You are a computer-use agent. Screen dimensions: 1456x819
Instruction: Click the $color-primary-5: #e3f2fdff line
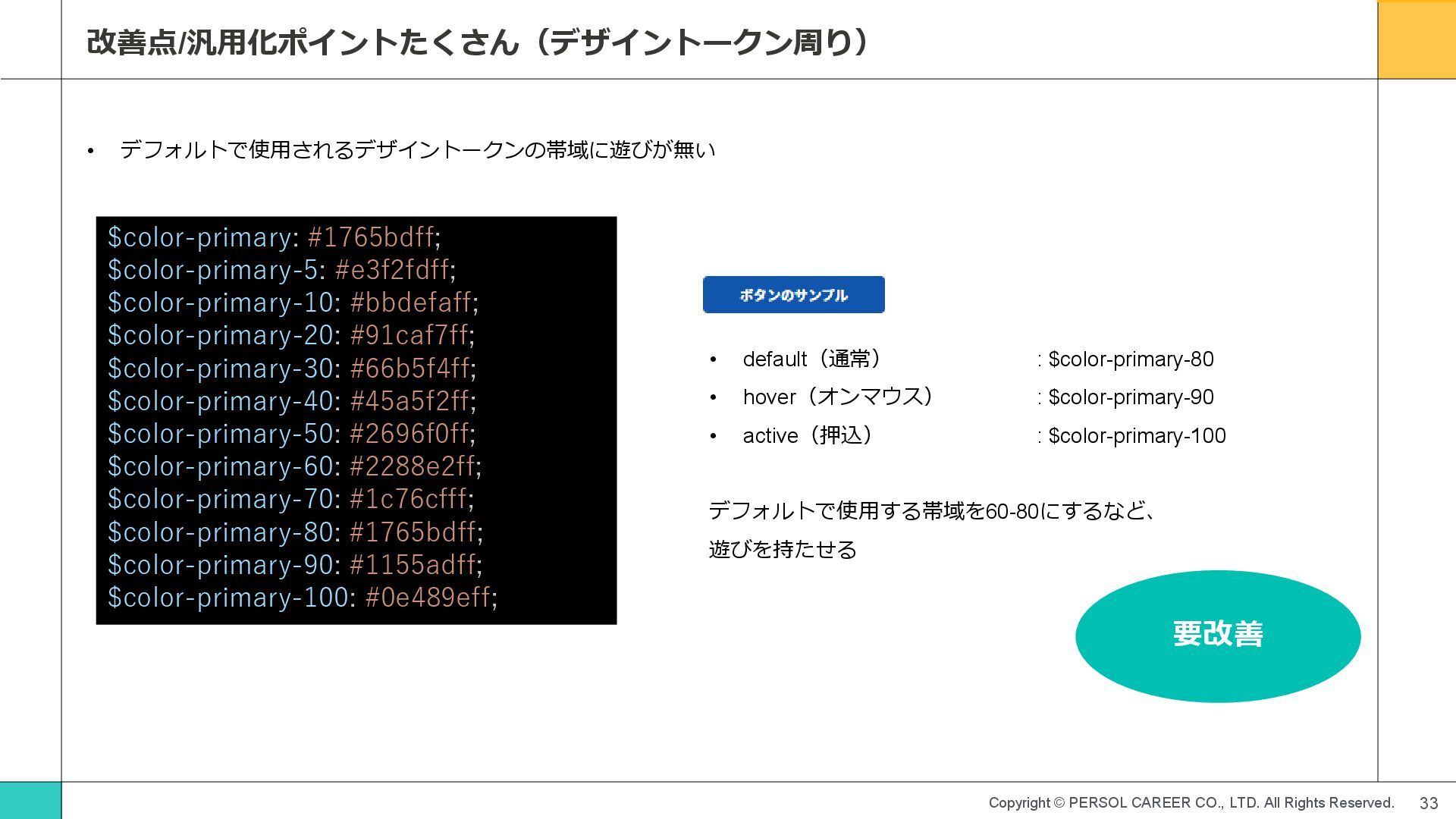[x=281, y=270]
